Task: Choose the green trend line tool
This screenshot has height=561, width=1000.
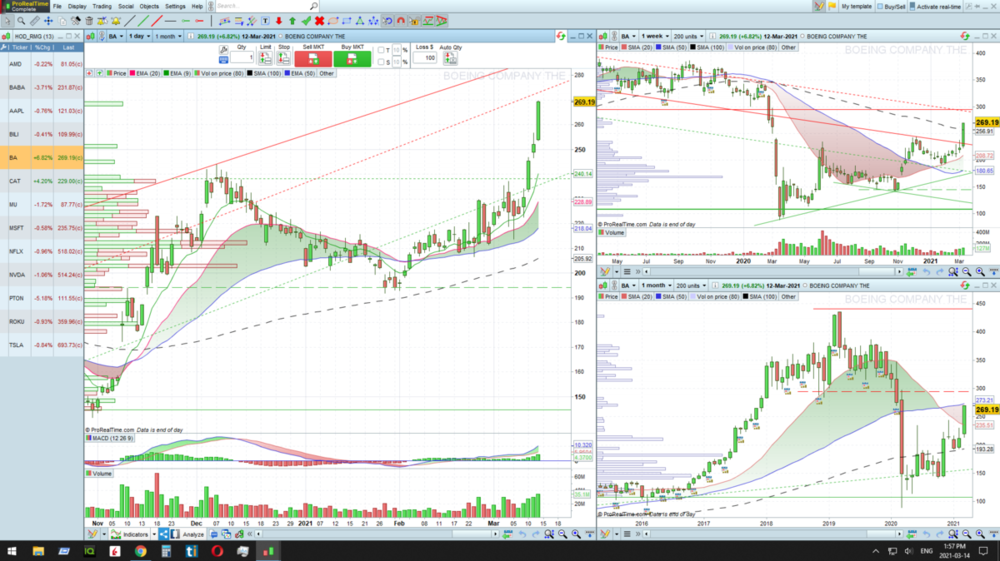Action: click(143, 21)
